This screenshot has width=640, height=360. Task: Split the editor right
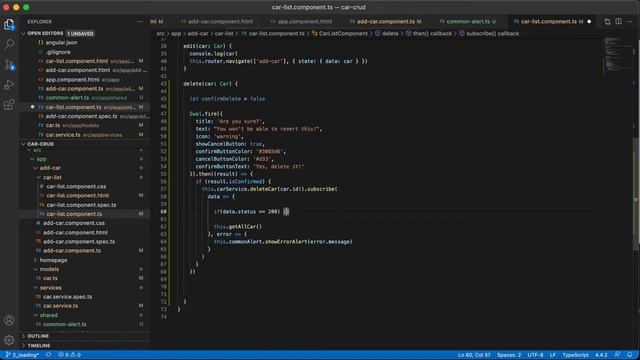618,22
